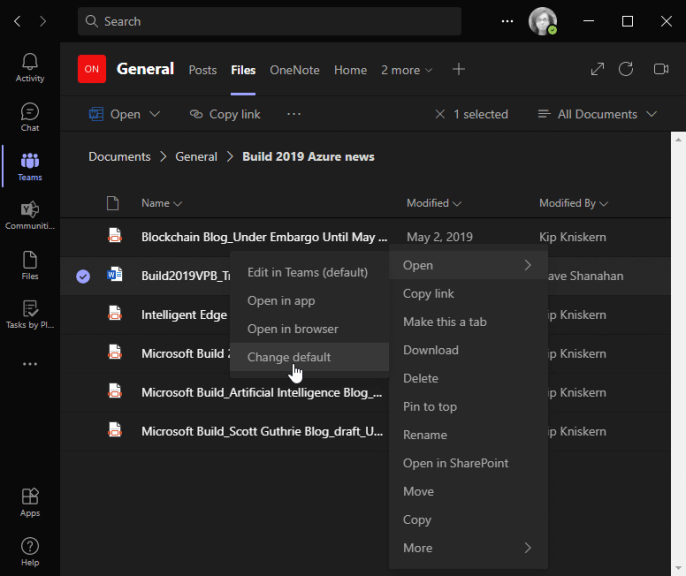This screenshot has height=576, width=686.
Task: Click PDF icon of Intelligent Edge file
Action: [x=115, y=314]
